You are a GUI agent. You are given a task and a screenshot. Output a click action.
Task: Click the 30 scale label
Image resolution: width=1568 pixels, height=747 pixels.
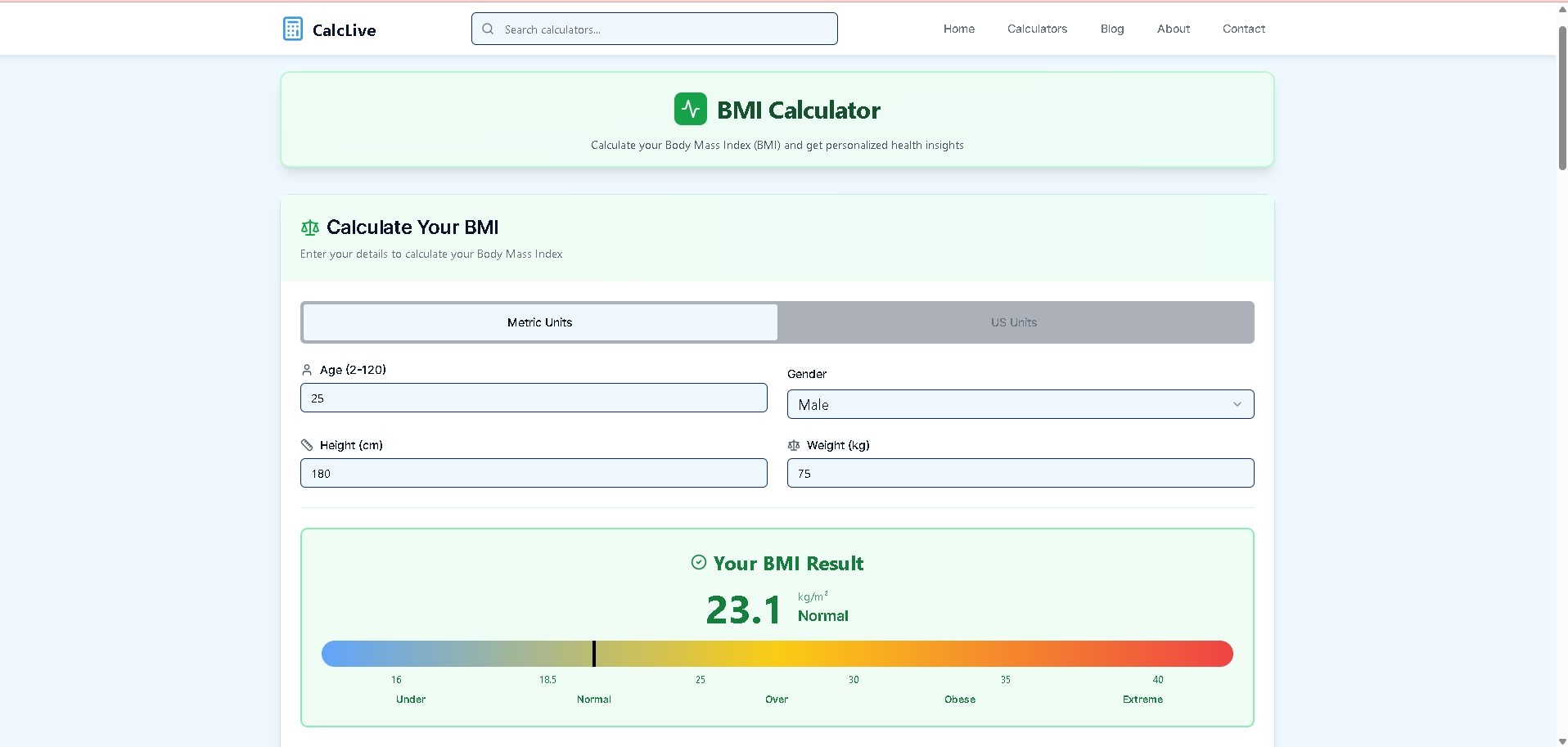pos(854,680)
